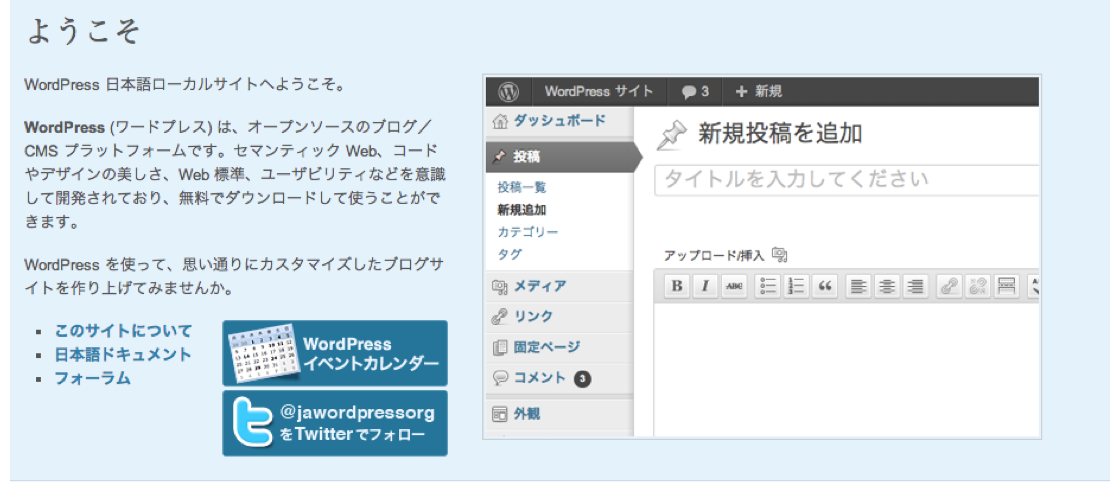Click the align right icon
Viewport: 1110px width, 494px height.
click(x=914, y=287)
